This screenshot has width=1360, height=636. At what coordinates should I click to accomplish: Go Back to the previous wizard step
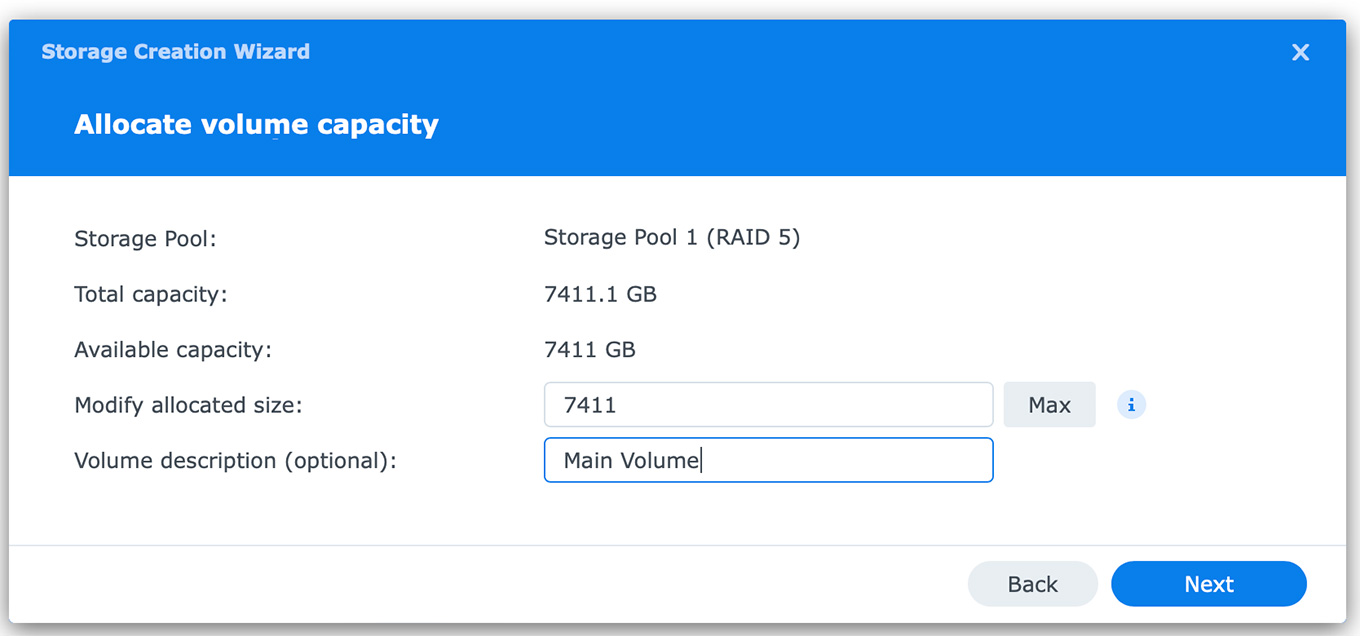[1032, 584]
